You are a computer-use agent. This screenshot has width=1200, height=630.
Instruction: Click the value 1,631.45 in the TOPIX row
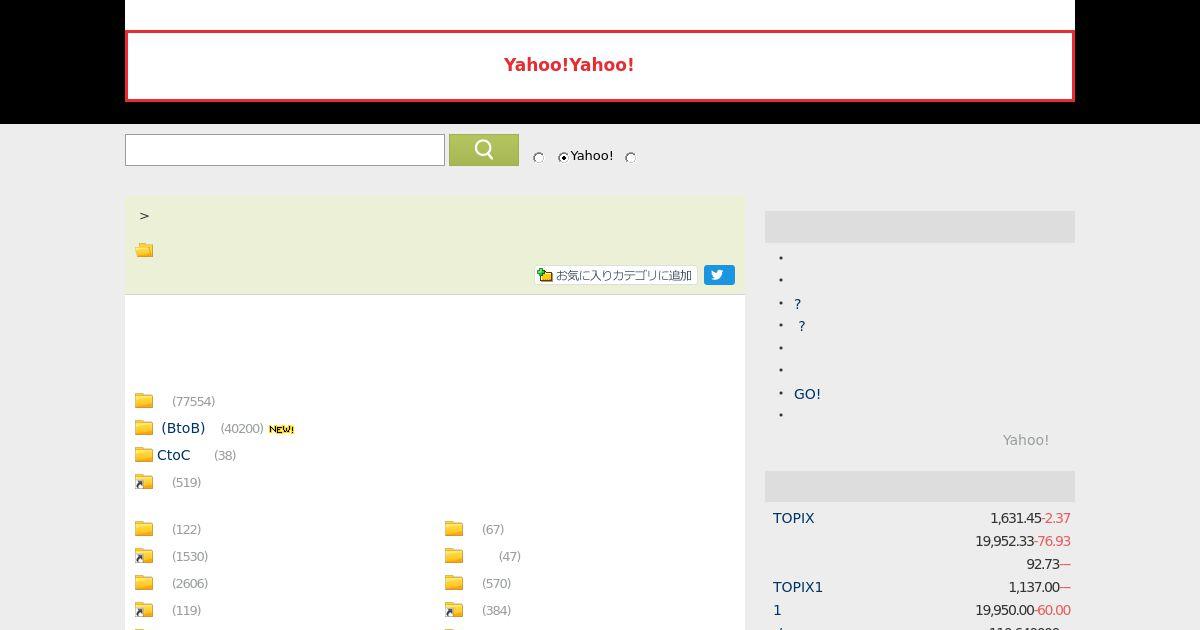(x=1016, y=518)
